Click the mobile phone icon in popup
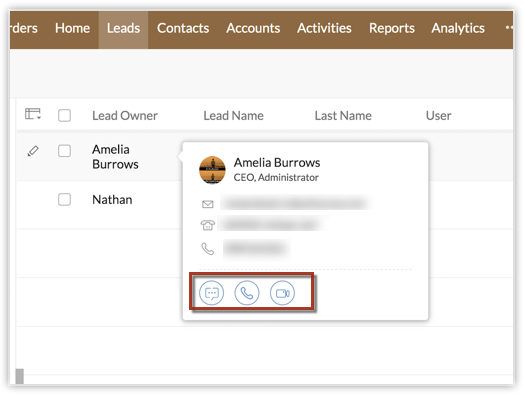The image size is (524, 395). point(208,249)
